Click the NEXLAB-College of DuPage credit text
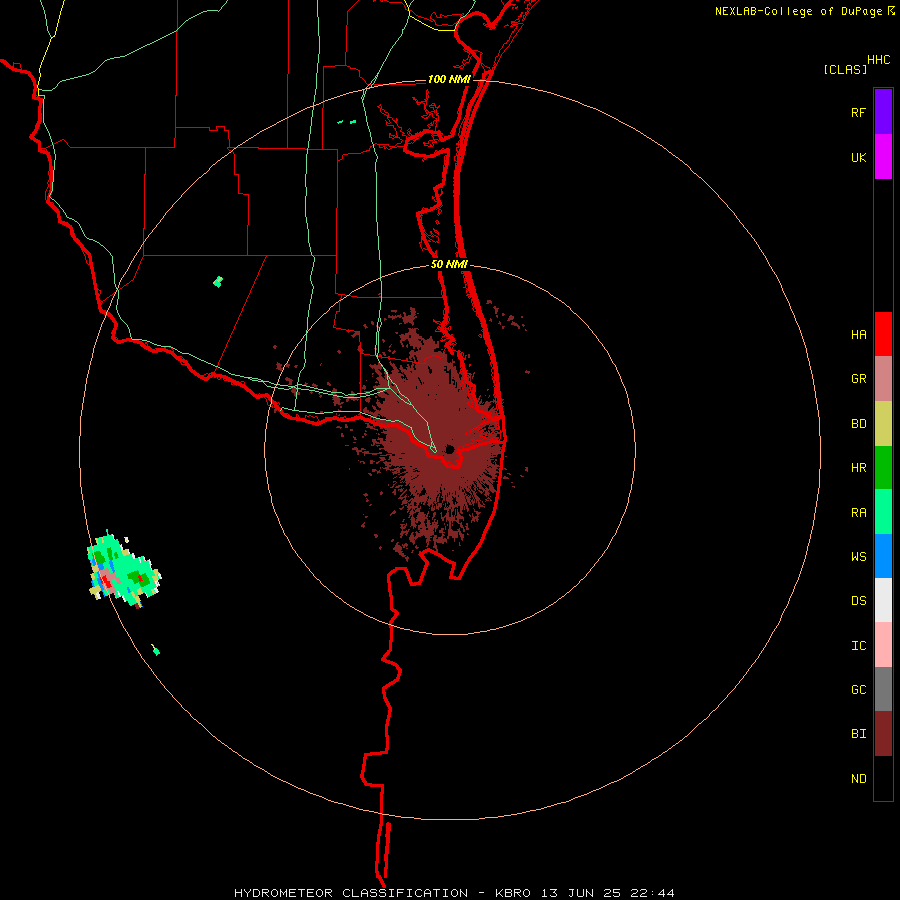Screen dimensions: 900x900 [798, 11]
